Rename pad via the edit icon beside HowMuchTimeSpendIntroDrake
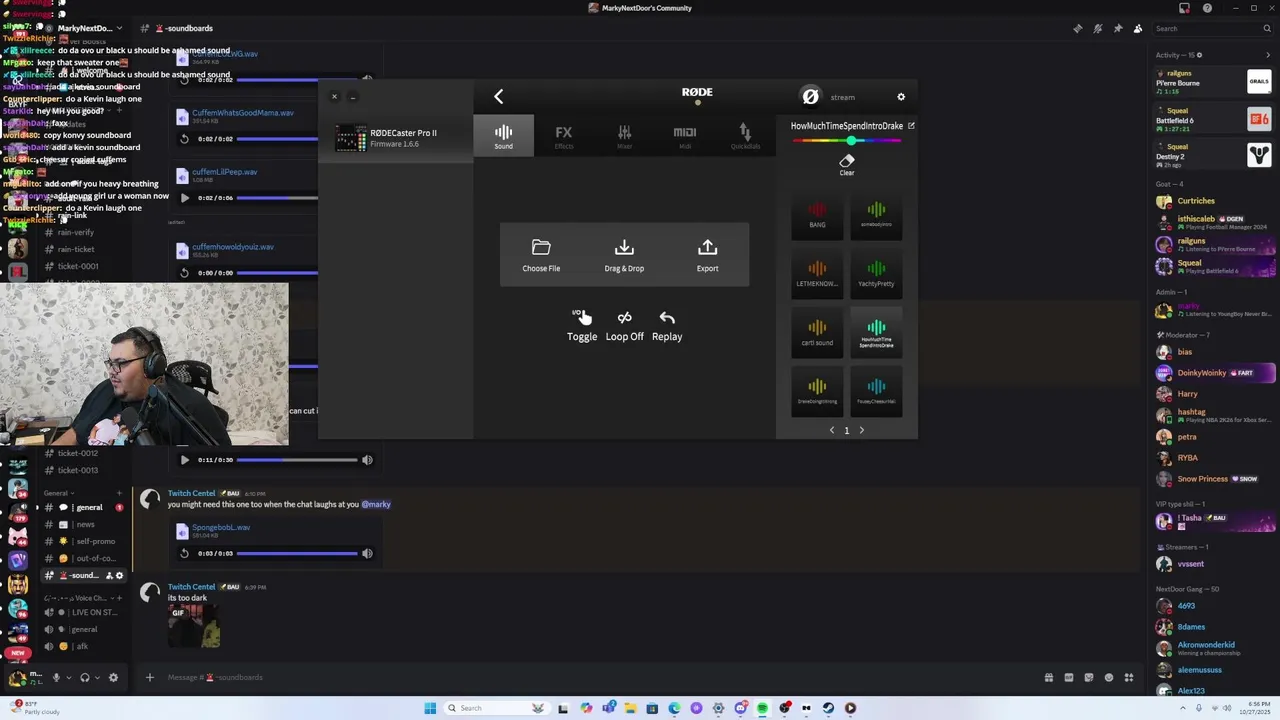This screenshot has height=720, width=1280. click(x=911, y=126)
